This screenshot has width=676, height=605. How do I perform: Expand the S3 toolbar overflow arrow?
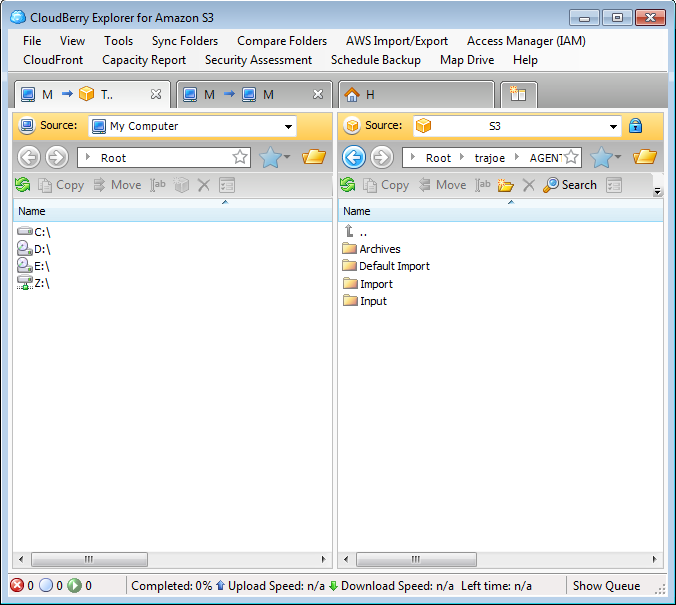tap(657, 191)
